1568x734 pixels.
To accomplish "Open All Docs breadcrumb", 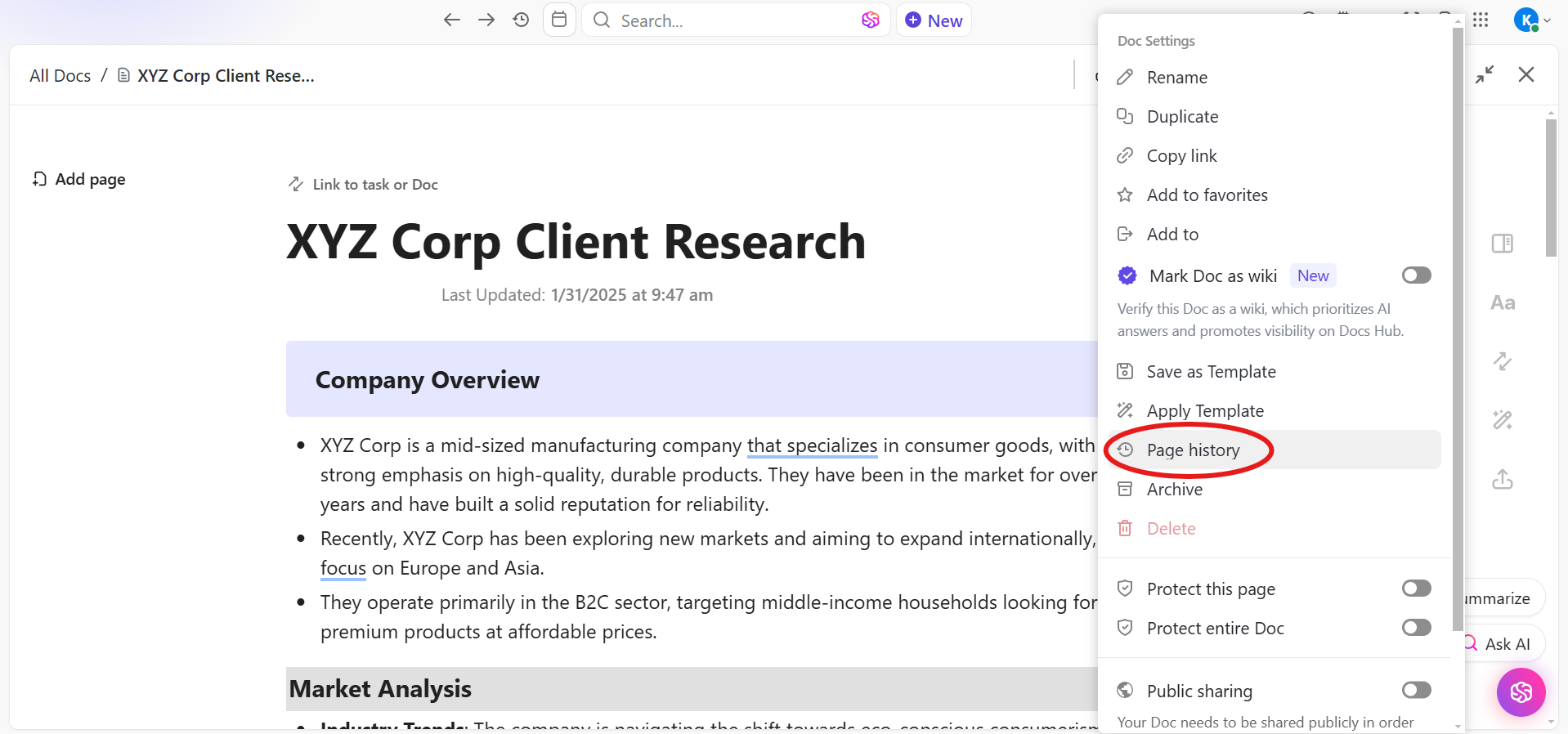I will (60, 76).
